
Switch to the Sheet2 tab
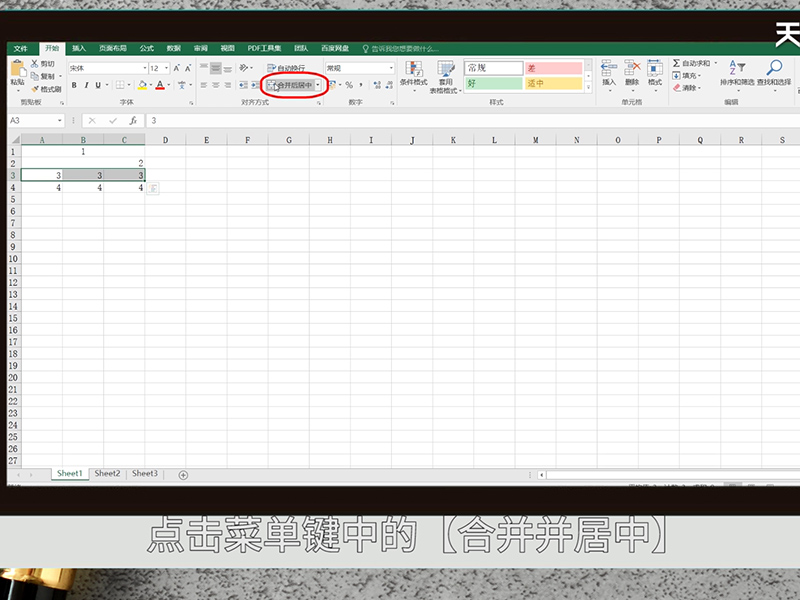[x=107, y=473]
